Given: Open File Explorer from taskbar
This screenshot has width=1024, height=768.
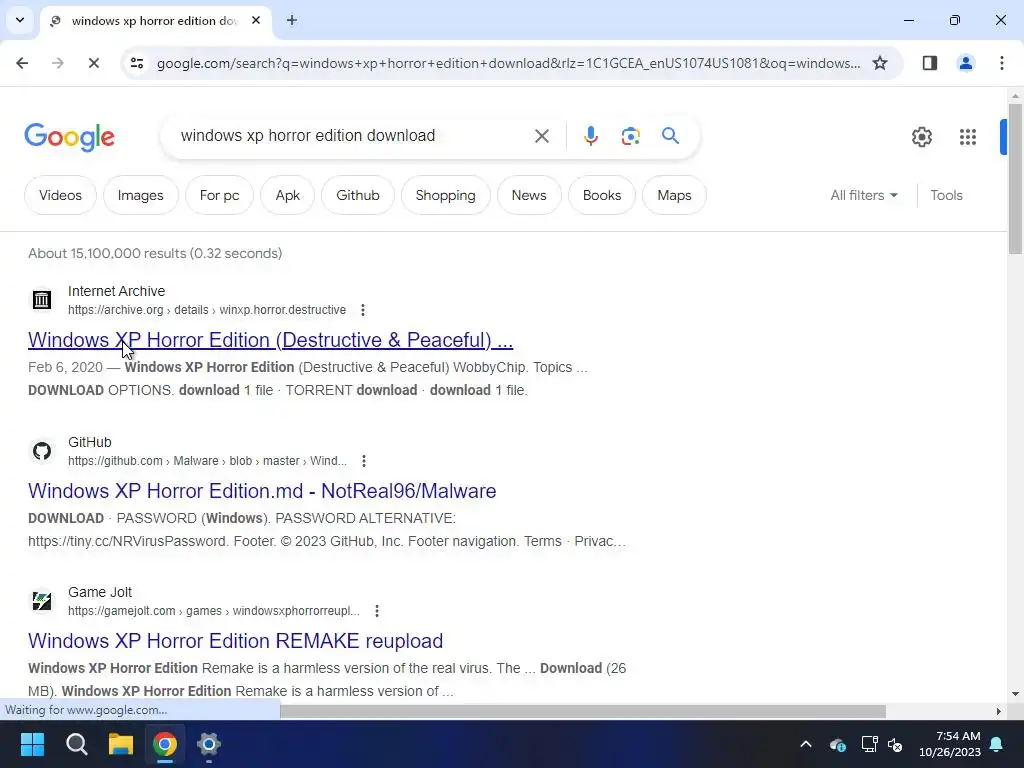Looking at the screenshot, I should (x=121, y=744).
